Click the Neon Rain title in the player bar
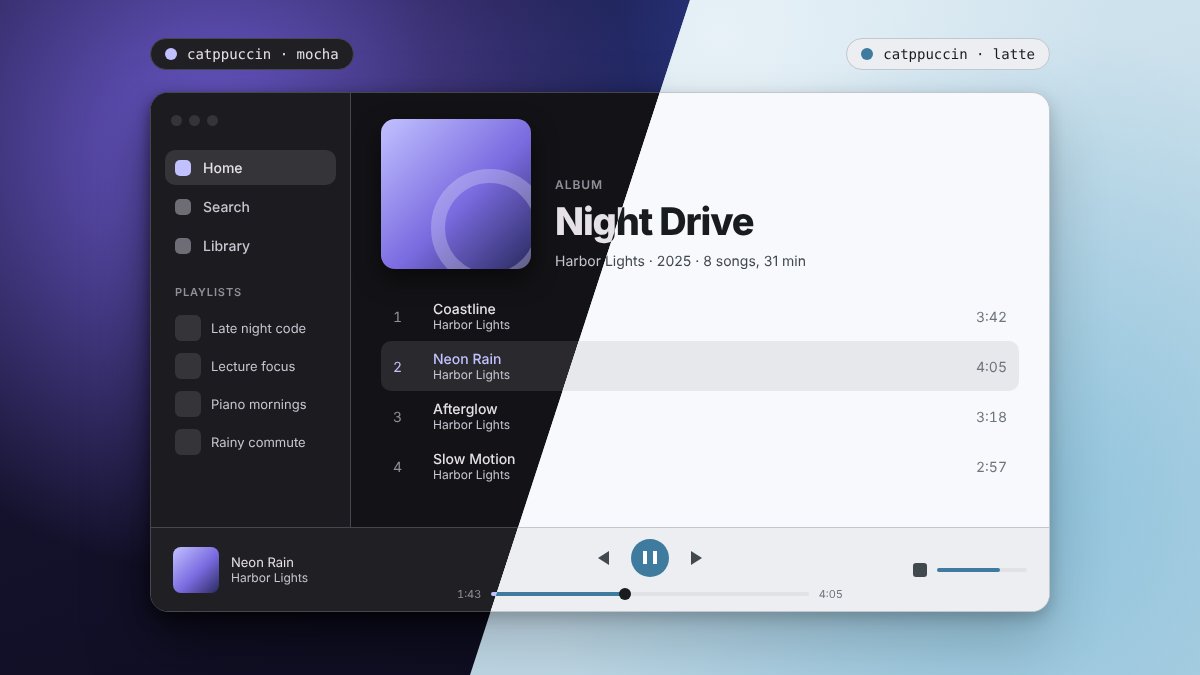Viewport: 1200px width, 675px height. [262, 562]
